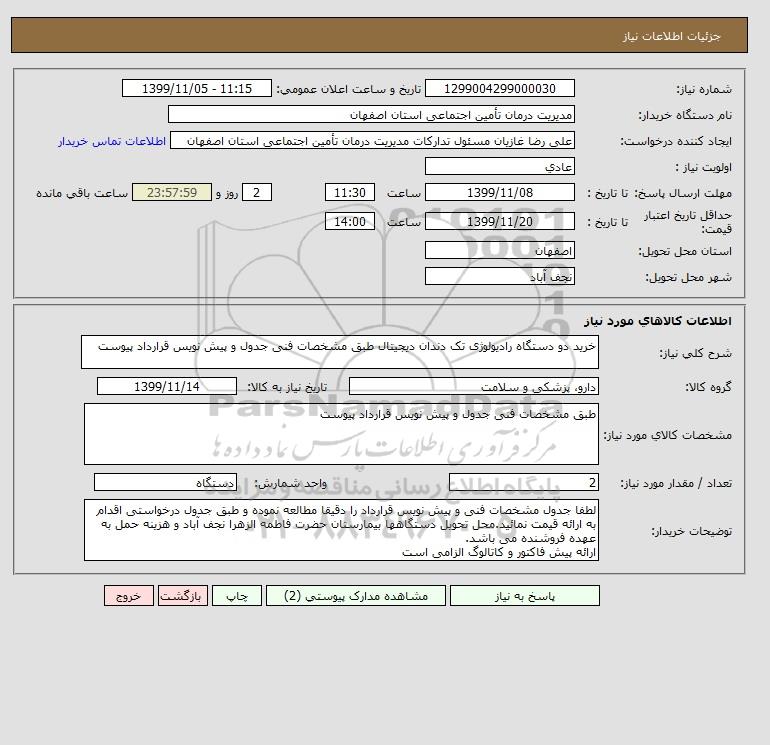Open the اطلاعات تماس خریدار link
This screenshot has width=770, height=745.
(x=112, y=141)
